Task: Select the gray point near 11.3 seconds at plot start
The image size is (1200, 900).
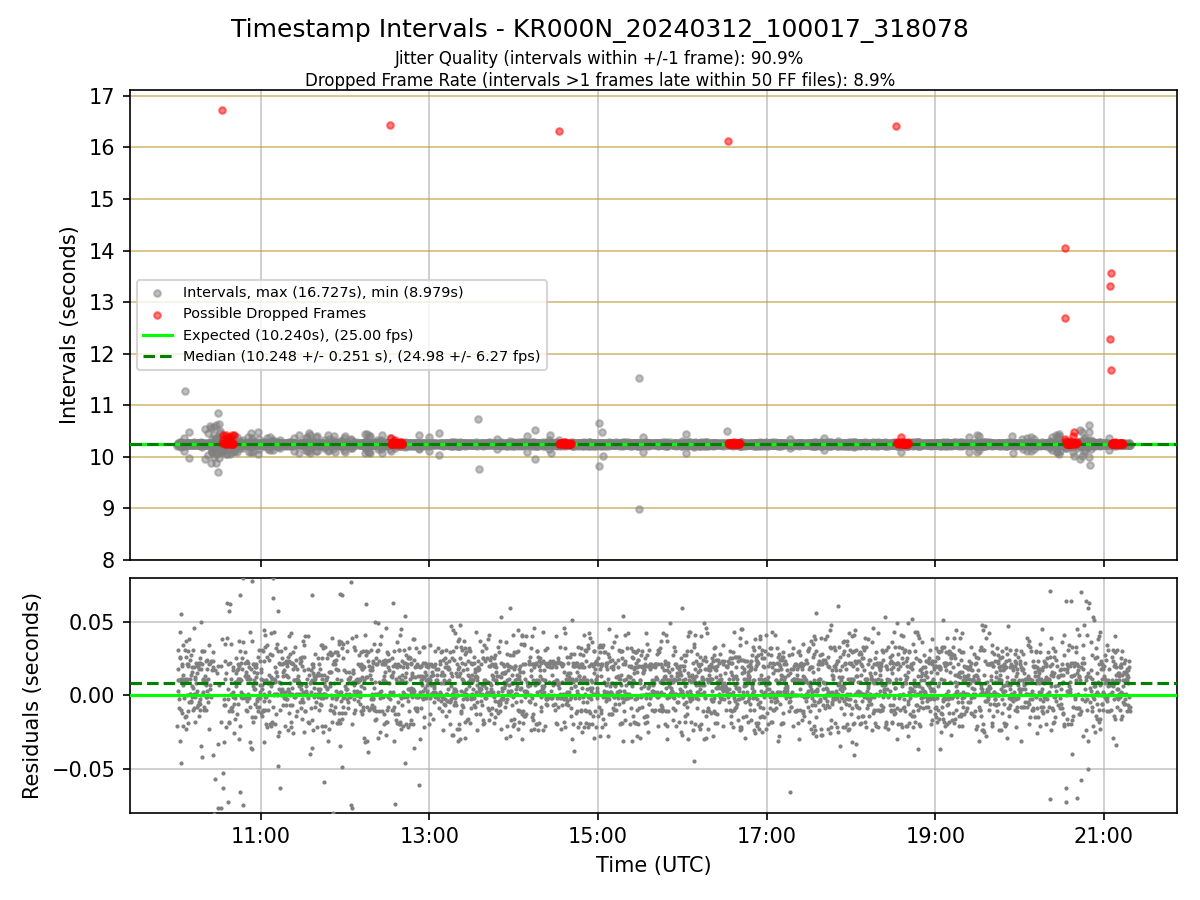Action: [x=185, y=391]
